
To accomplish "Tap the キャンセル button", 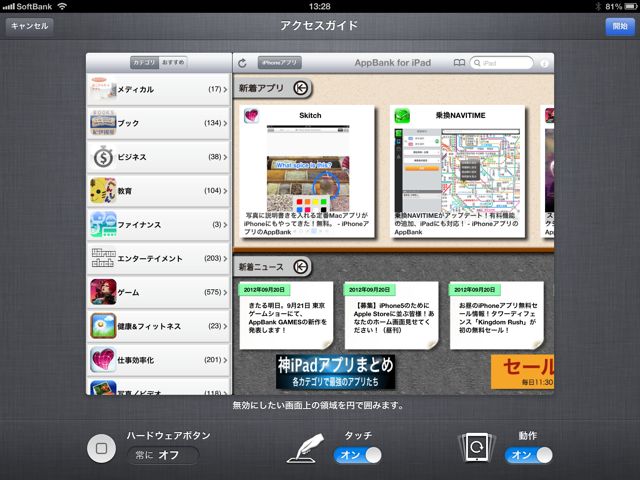I will 29,26.
